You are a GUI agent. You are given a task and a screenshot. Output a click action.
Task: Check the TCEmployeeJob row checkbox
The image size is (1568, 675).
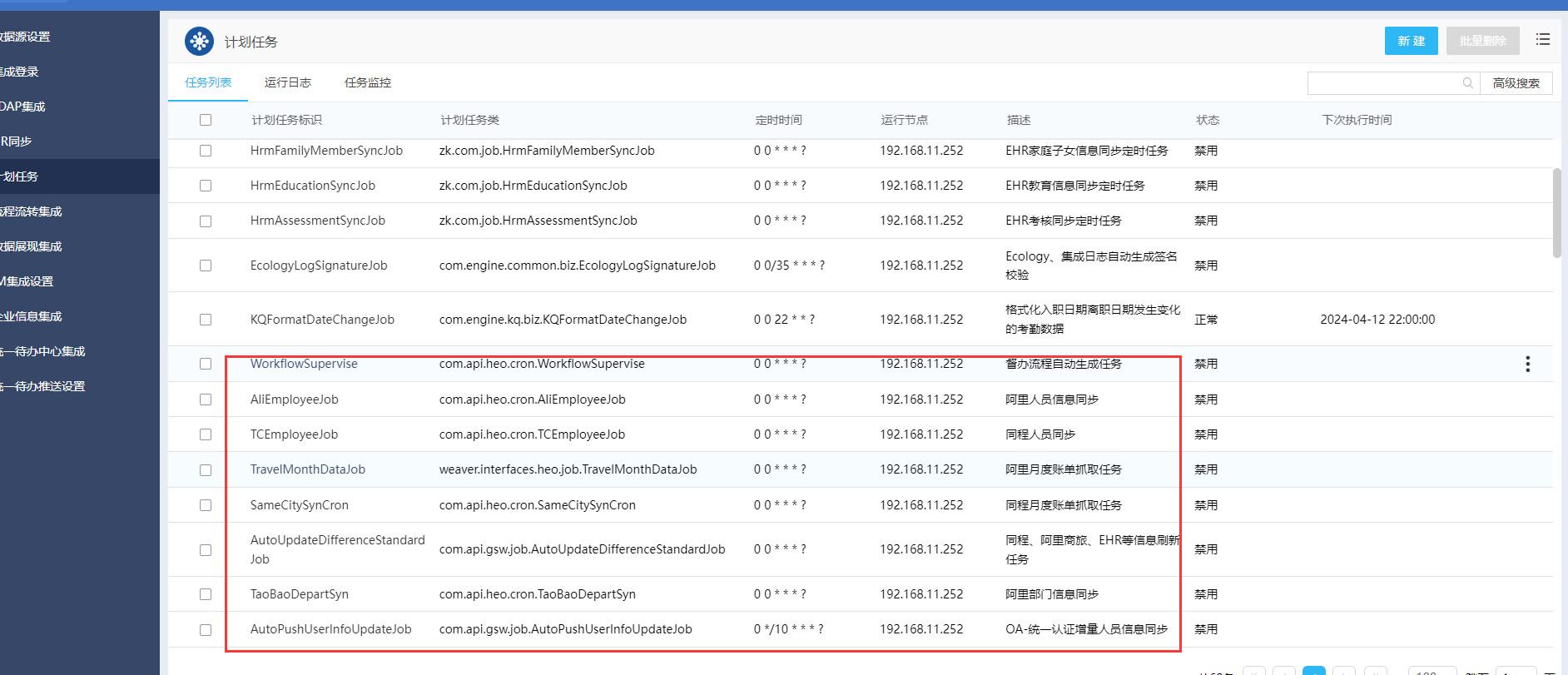click(206, 434)
